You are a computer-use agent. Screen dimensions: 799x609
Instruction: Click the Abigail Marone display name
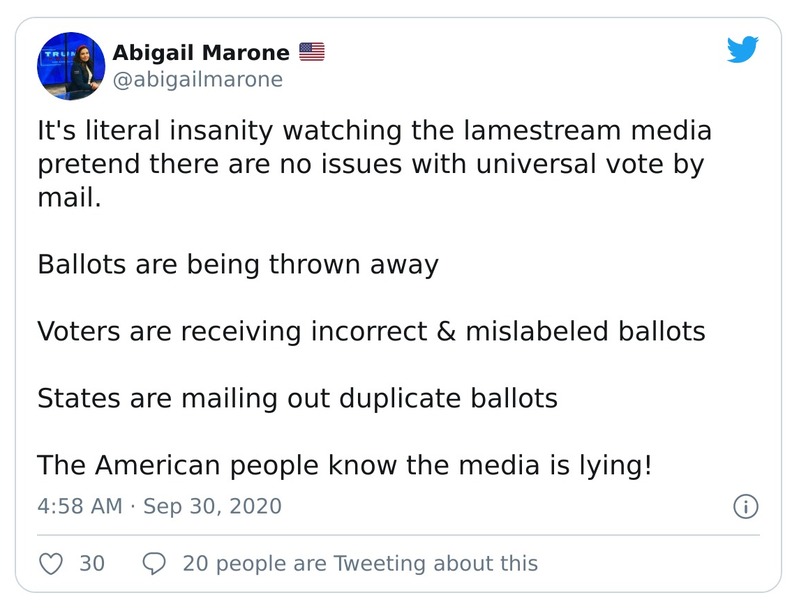(x=201, y=52)
